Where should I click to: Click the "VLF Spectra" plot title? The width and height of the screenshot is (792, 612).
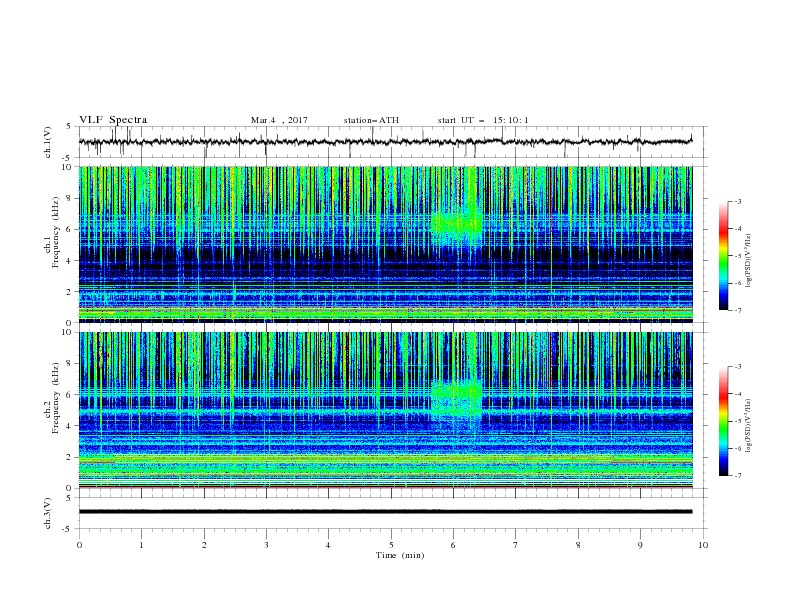(113, 120)
